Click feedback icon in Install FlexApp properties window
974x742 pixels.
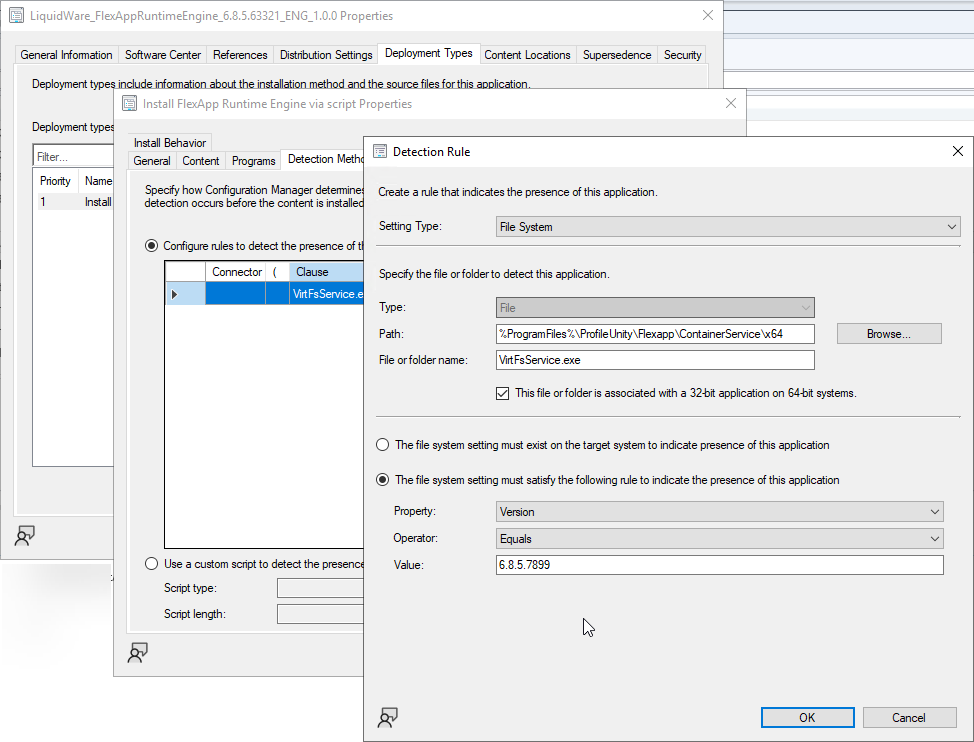pyautogui.click(x=137, y=652)
